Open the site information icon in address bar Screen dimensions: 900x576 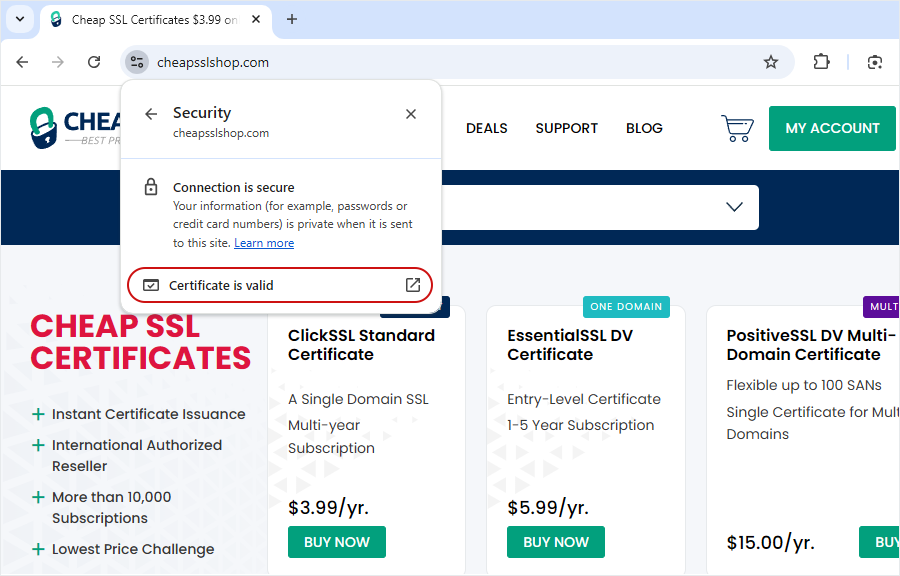coord(137,62)
